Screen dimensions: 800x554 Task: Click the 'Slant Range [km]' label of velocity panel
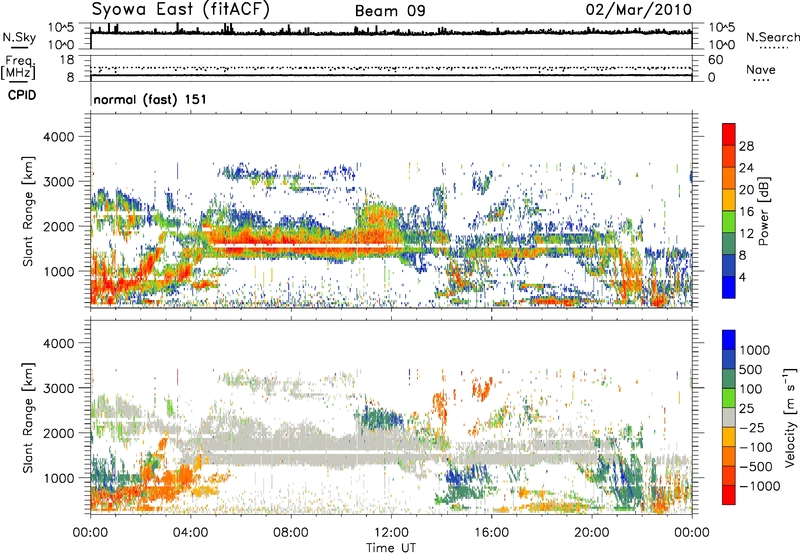click(x=28, y=418)
